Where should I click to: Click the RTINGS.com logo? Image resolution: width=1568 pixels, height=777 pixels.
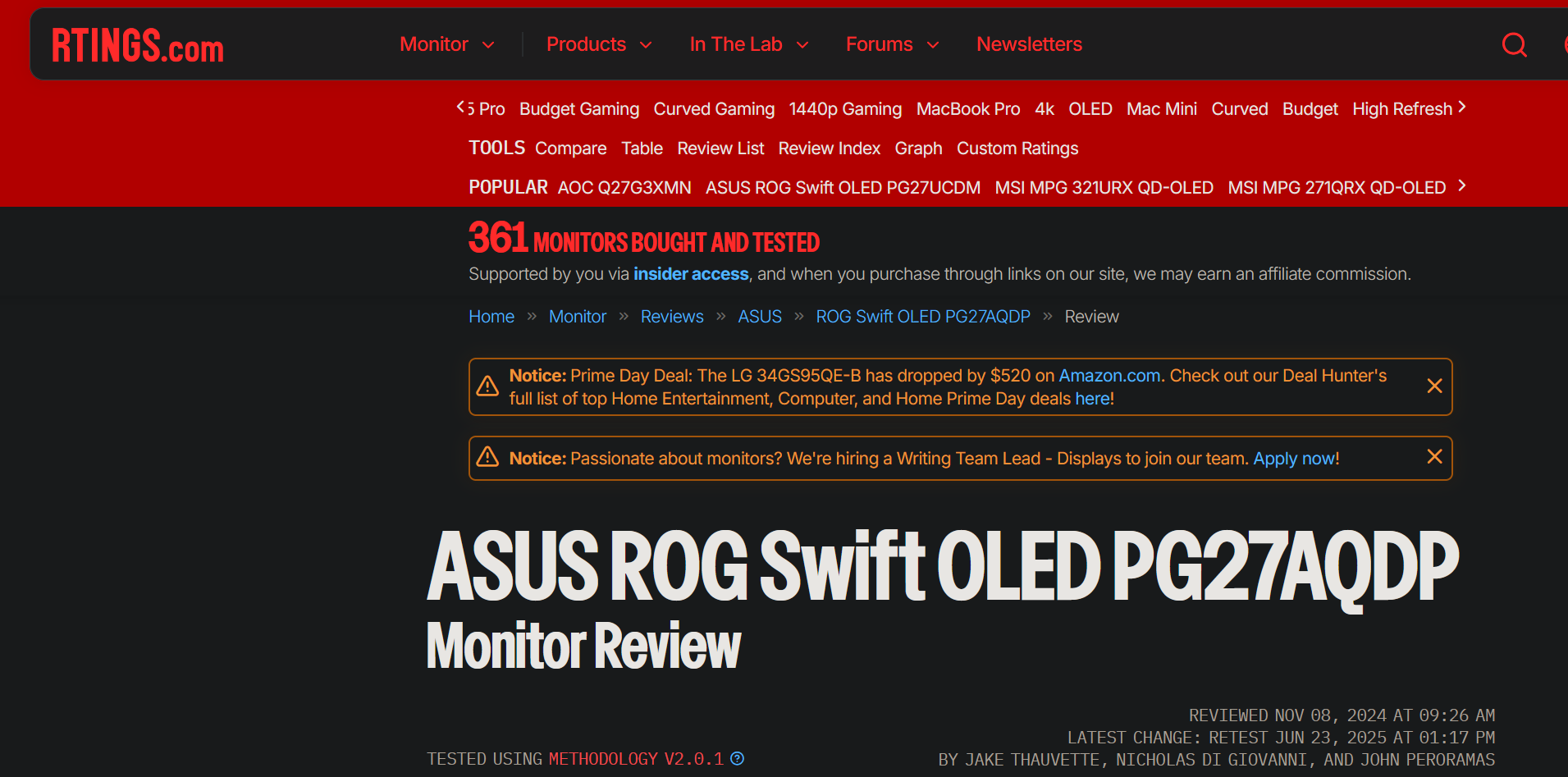tap(136, 46)
